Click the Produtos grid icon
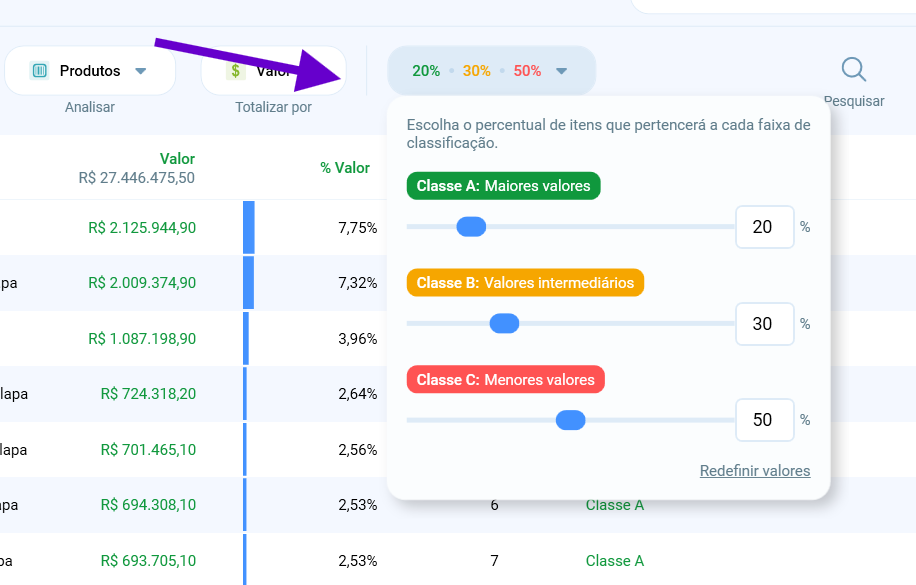Screen dimensions: 916x585 tap(39, 71)
